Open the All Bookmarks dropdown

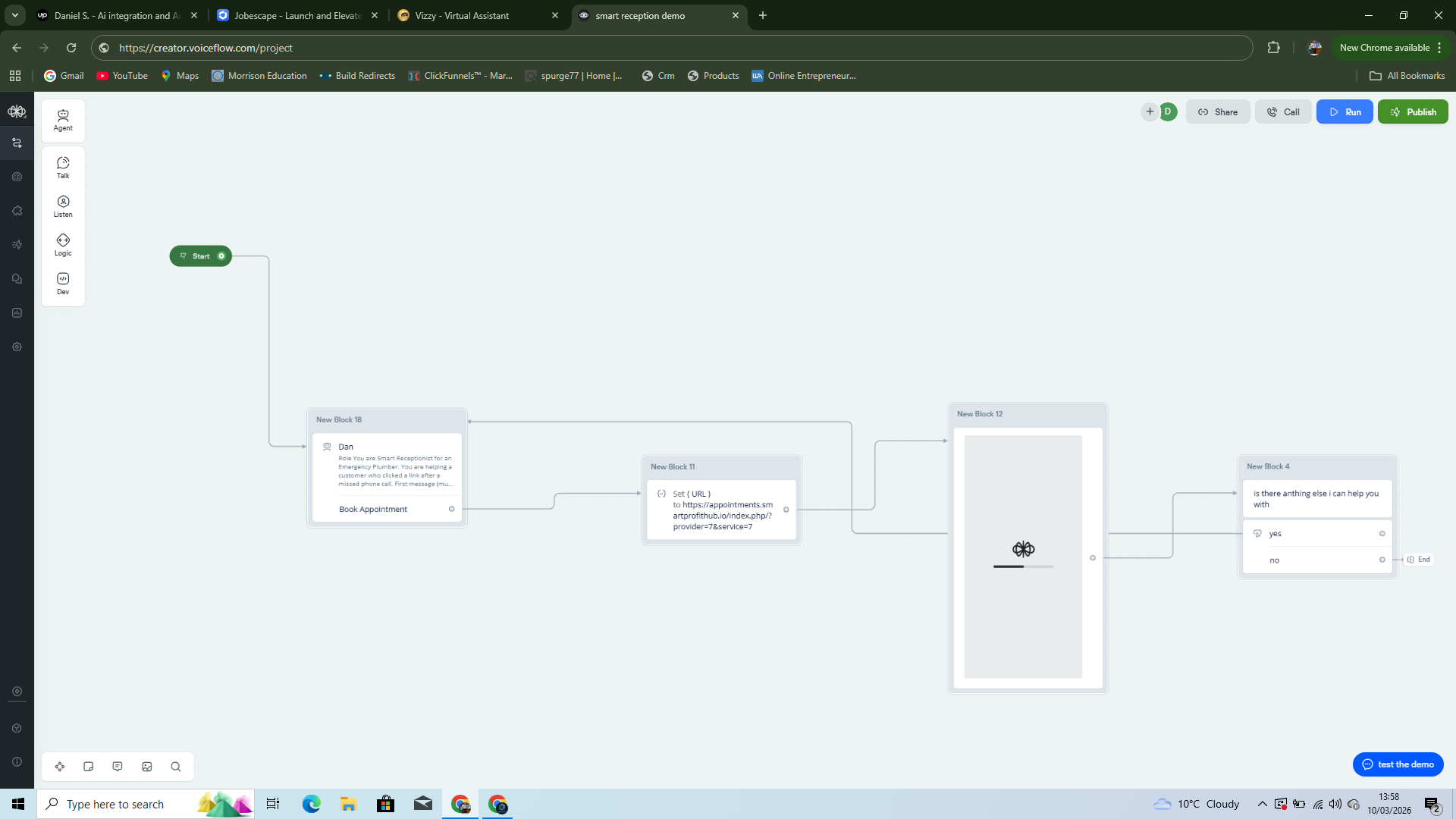click(1407, 75)
